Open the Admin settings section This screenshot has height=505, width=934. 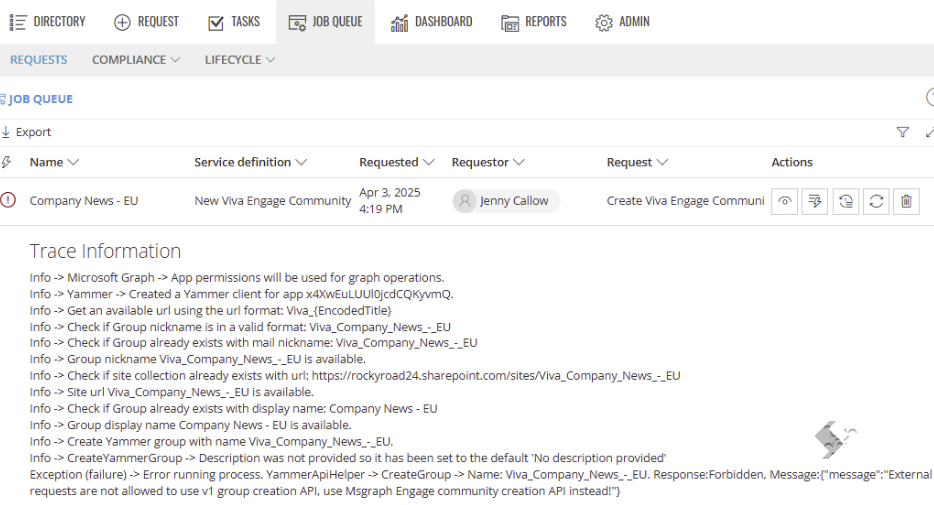[622, 22]
